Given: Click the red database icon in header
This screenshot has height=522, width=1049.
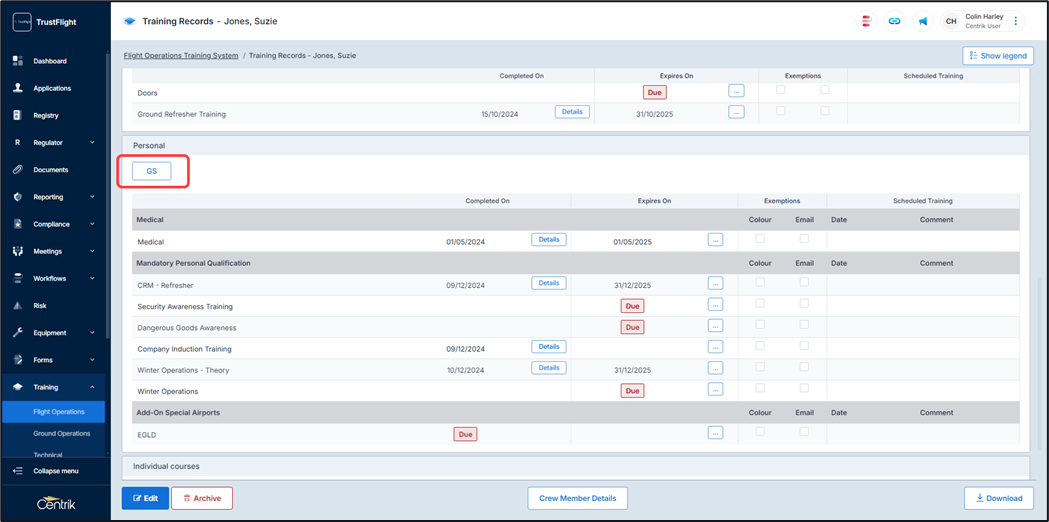Looking at the screenshot, I should click(866, 21).
